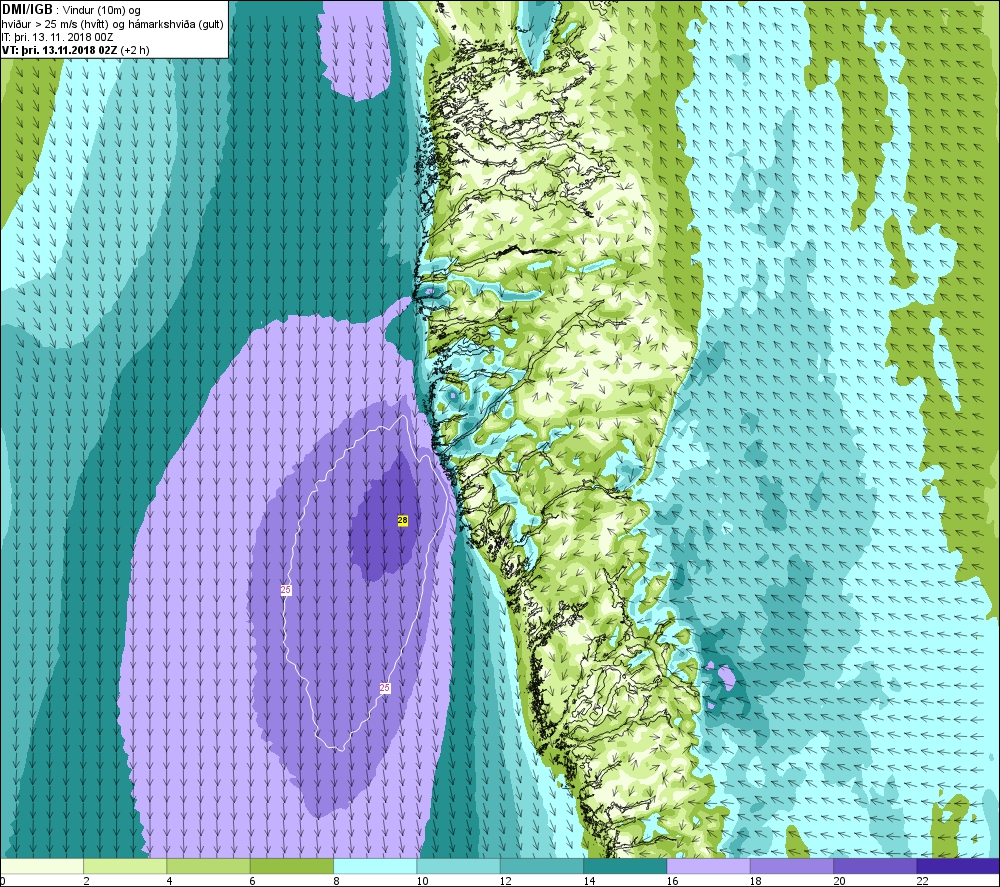Click the olive green 6–8 m/s legend swatch
Image resolution: width=1000 pixels, height=887 pixels.
[x=292, y=866]
